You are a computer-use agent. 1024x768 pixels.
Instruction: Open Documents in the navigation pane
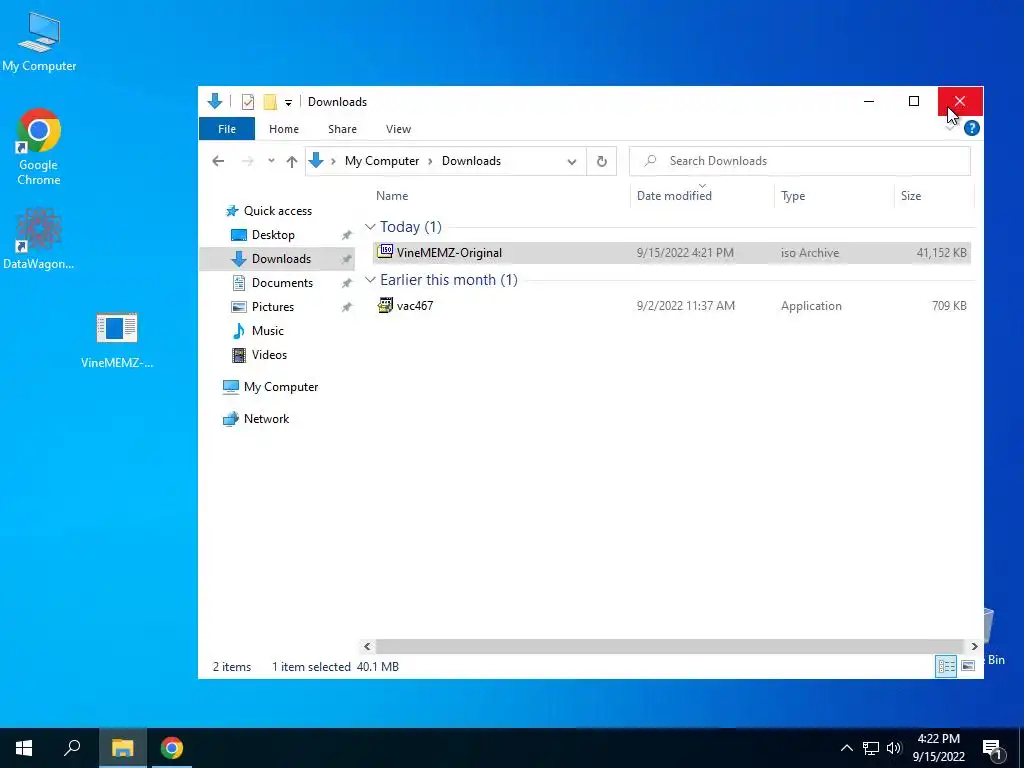[x=273, y=283]
